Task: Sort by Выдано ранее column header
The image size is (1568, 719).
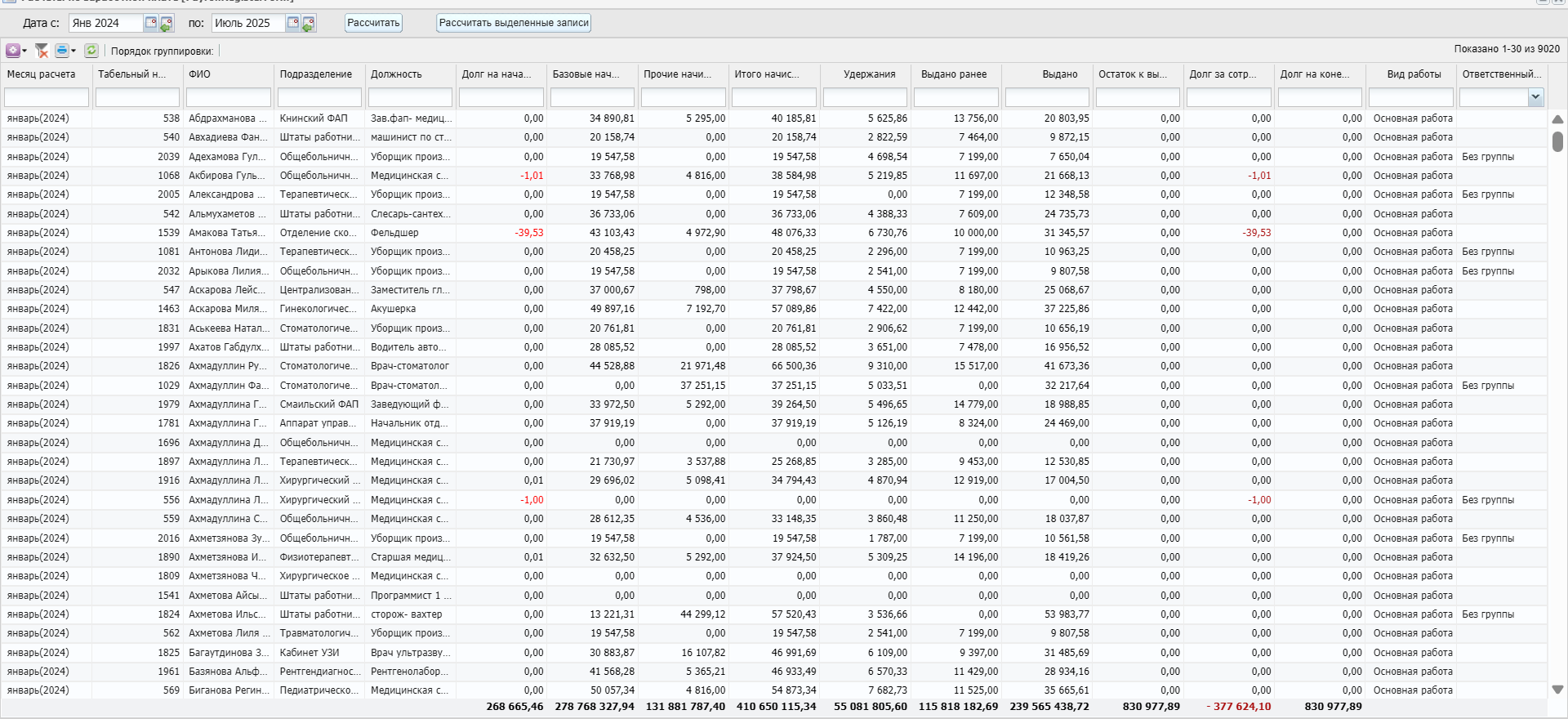Action: coord(955,74)
